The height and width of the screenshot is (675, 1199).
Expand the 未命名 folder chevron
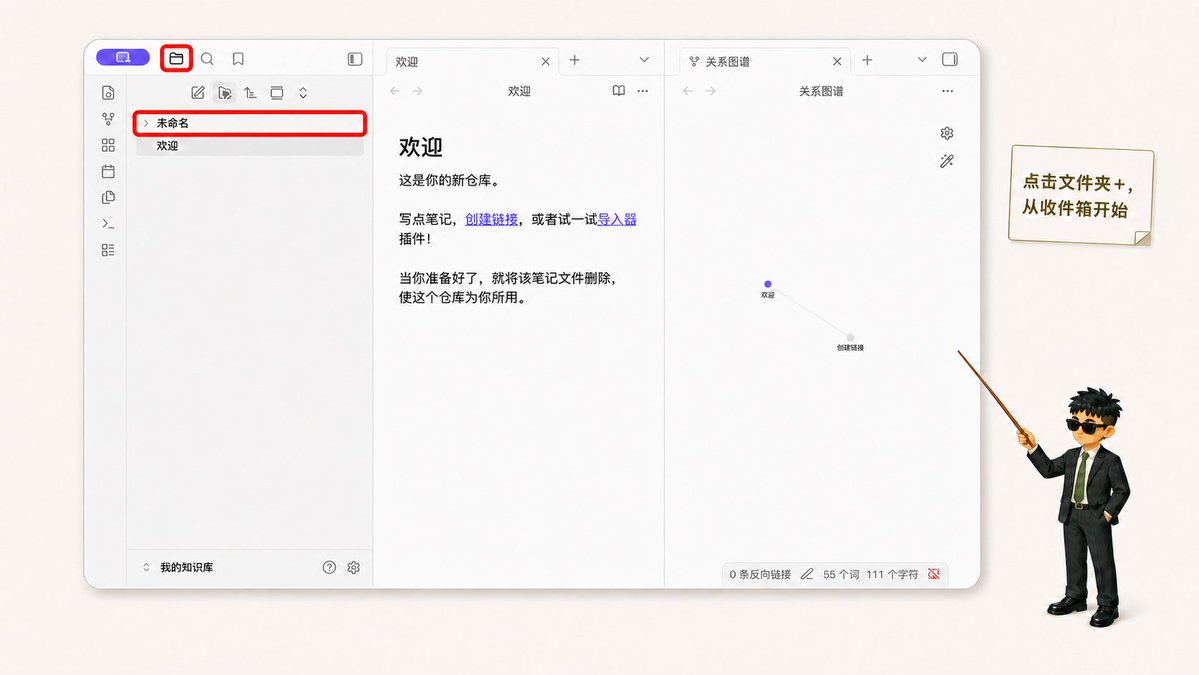[146, 123]
